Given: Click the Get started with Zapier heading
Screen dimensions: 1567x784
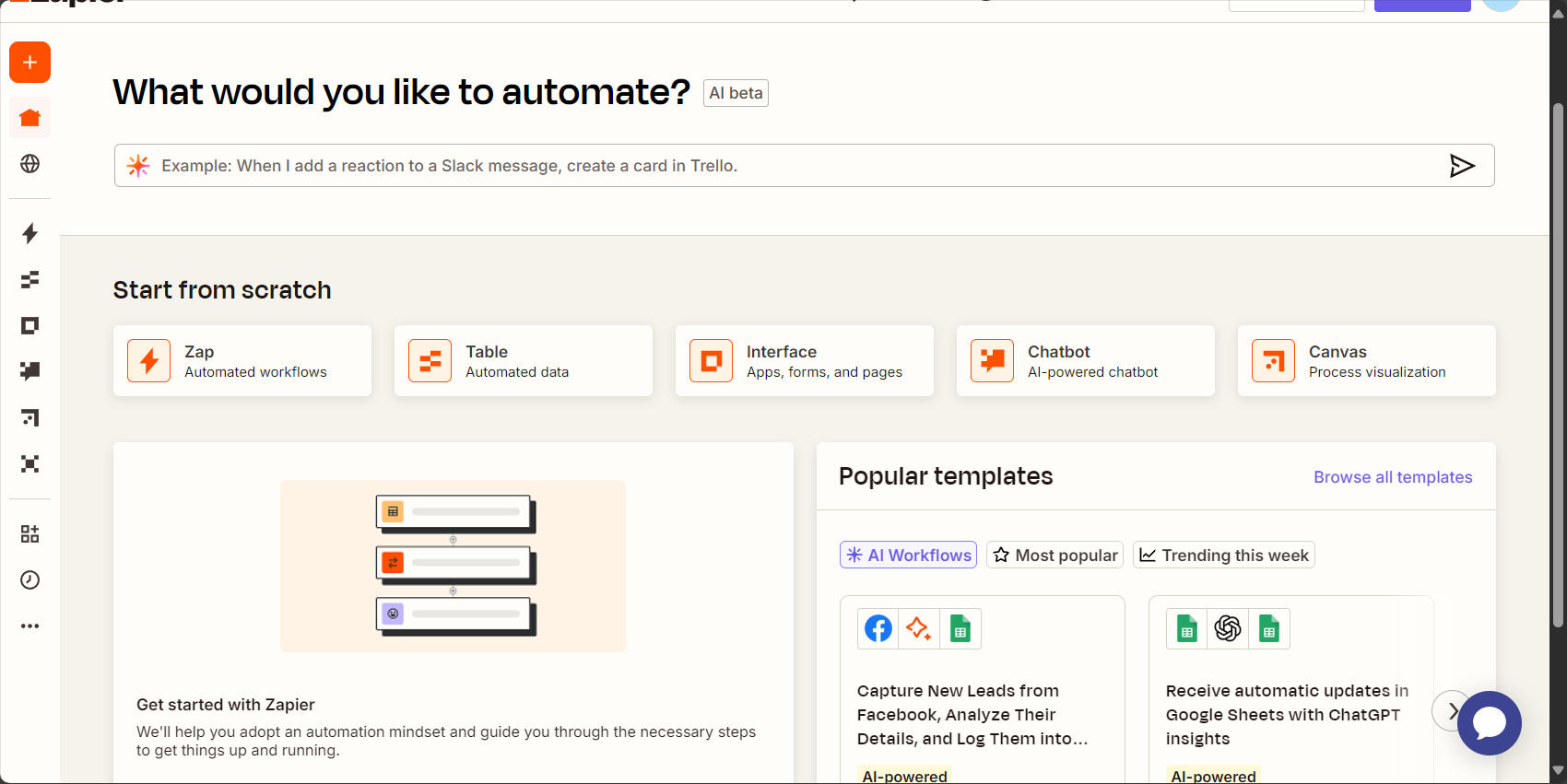Looking at the screenshot, I should [226, 705].
